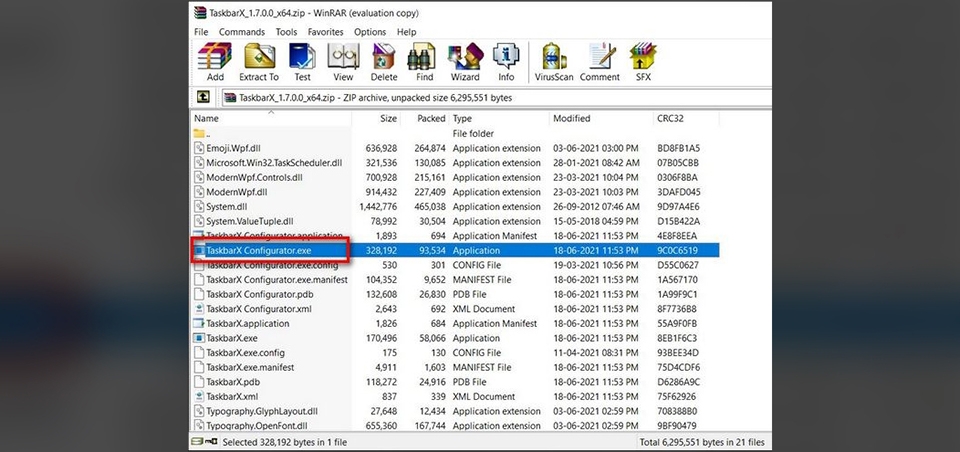Click the Add toolbar icon
The image size is (960, 452).
[215, 56]
